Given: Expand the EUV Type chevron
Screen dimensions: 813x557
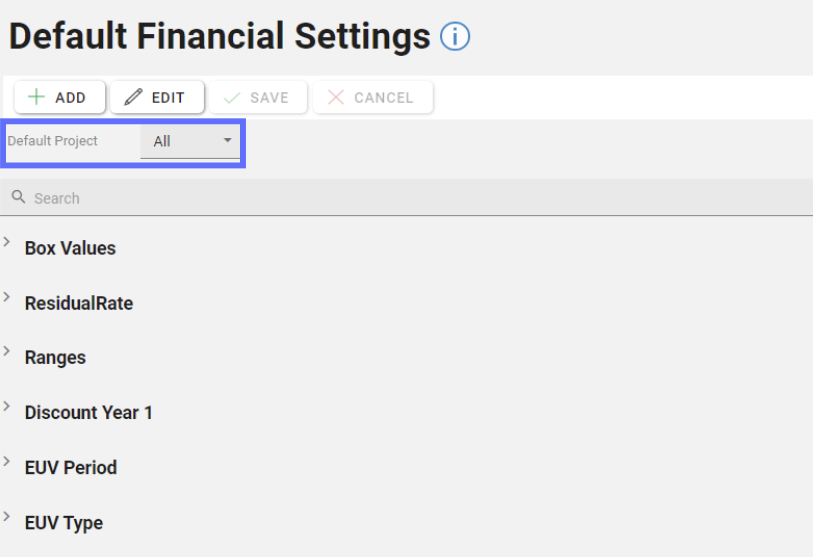Looking at the screenshot, I should [8, 517].
